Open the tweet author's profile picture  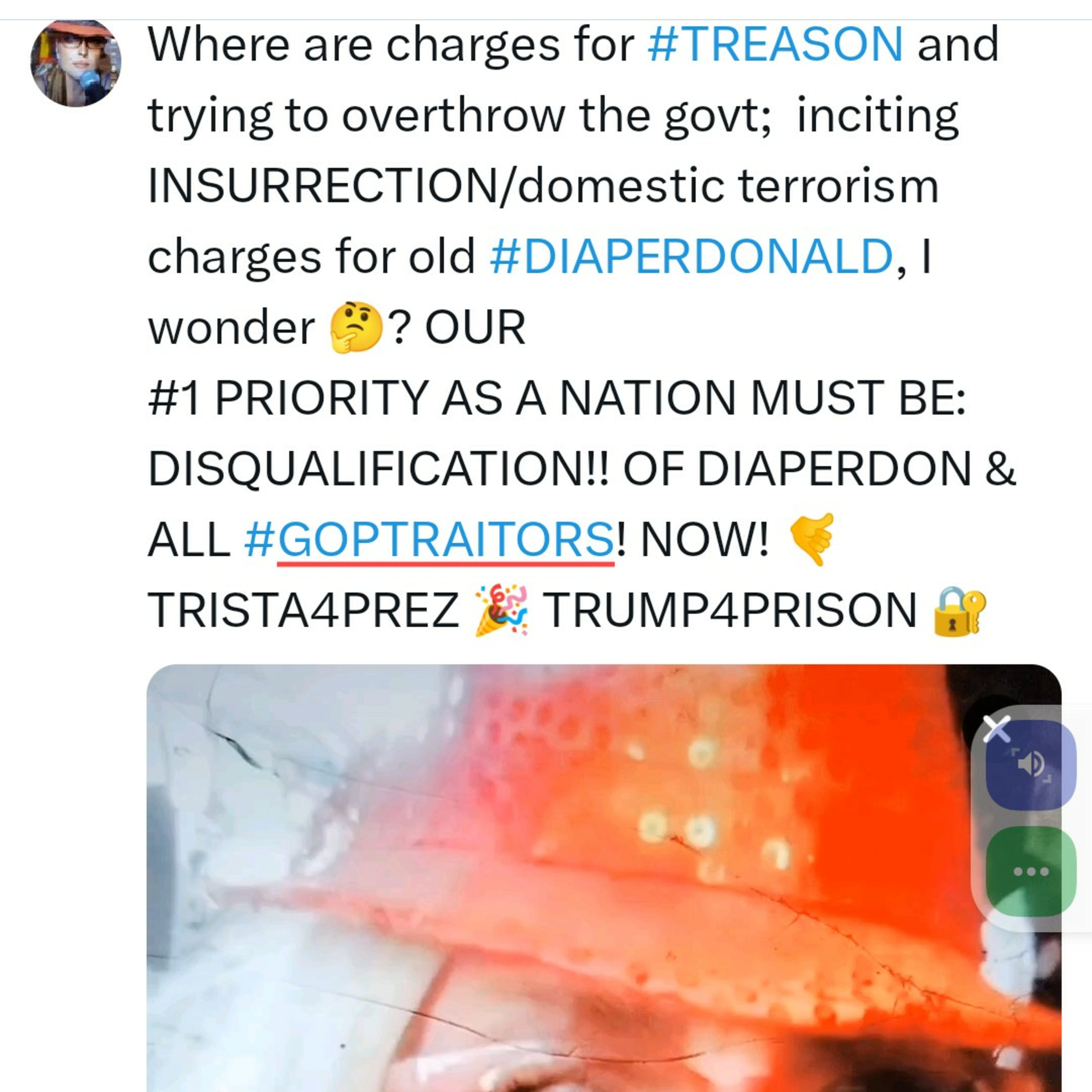tap(76, 63)
